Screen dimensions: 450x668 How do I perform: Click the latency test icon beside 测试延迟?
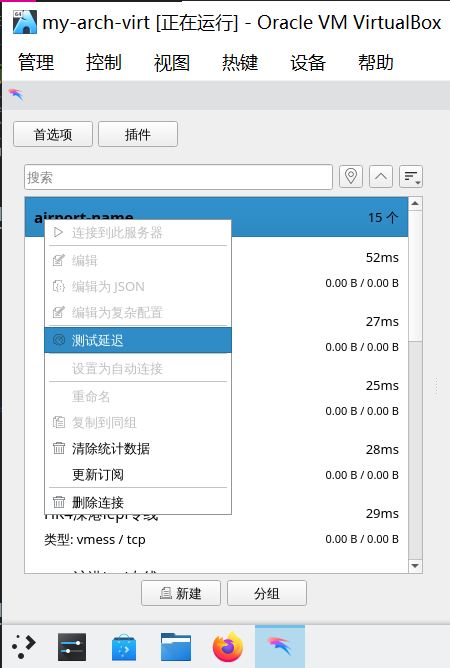(x=59, y=340)
